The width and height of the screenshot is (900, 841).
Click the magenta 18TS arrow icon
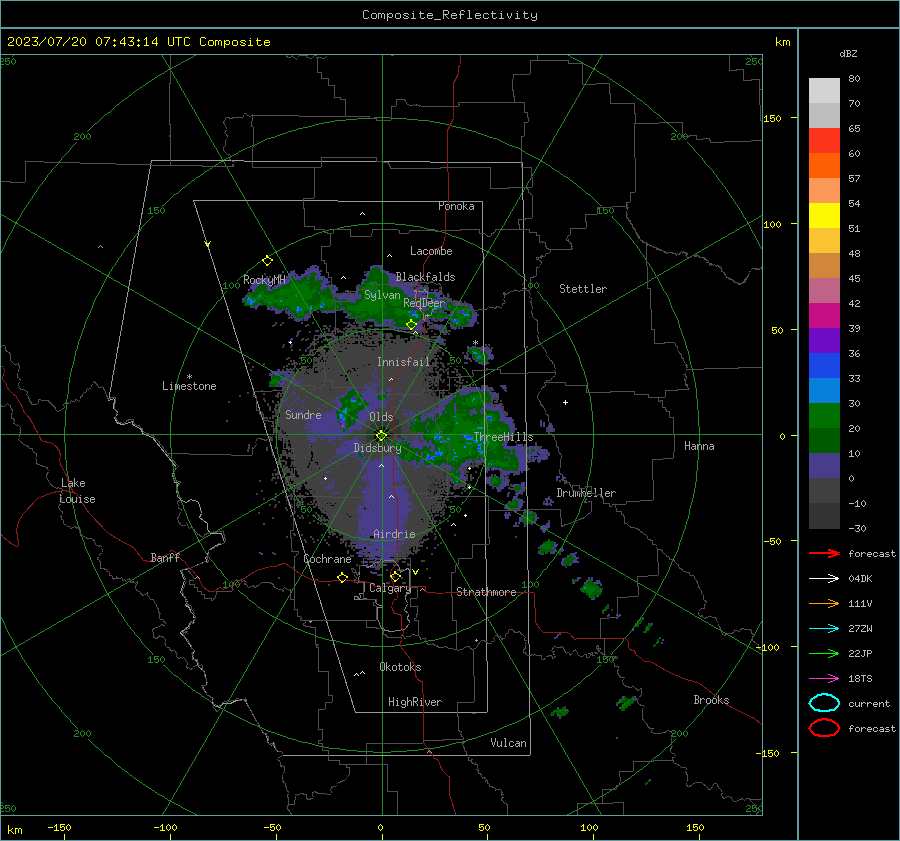(824, 678)
